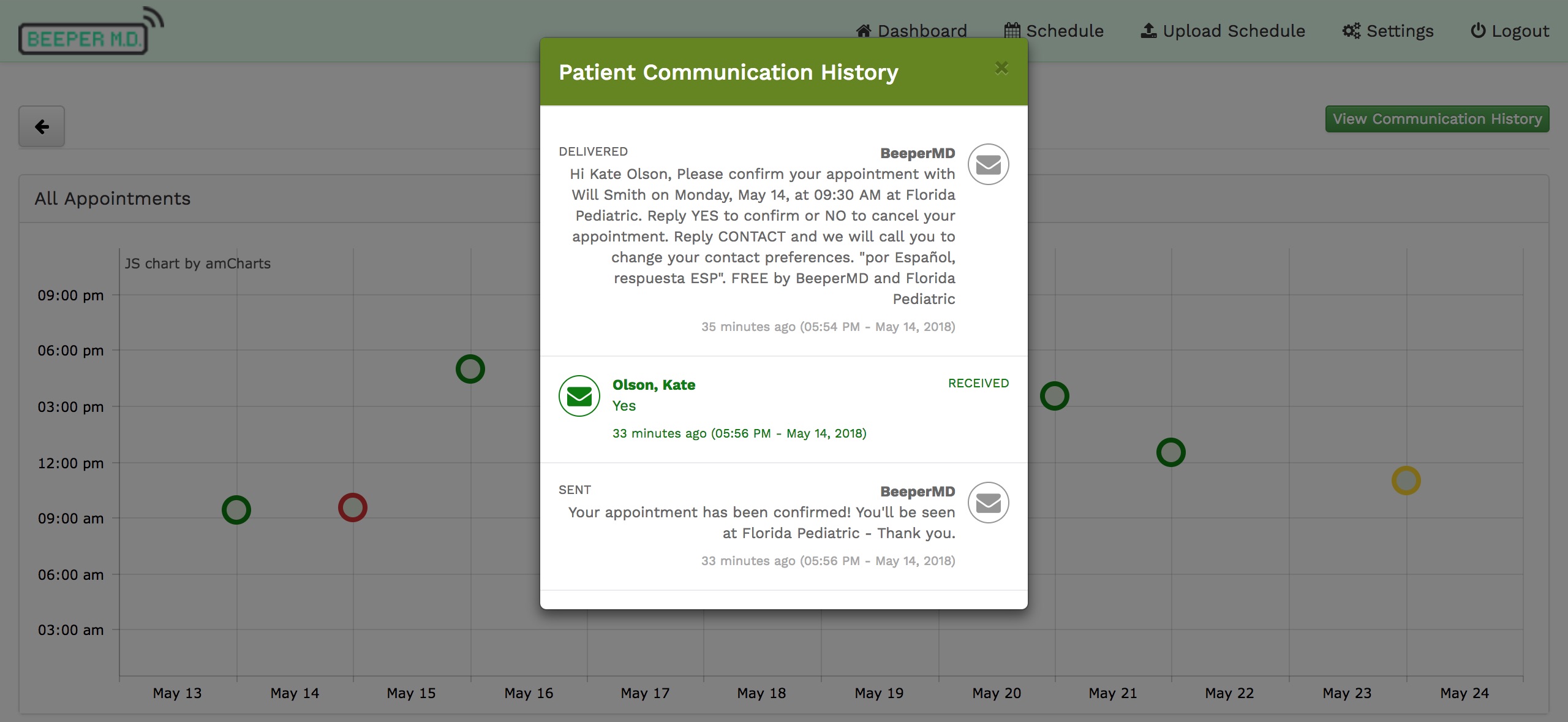Open Settings from the top navigation

pos(1388,31)
